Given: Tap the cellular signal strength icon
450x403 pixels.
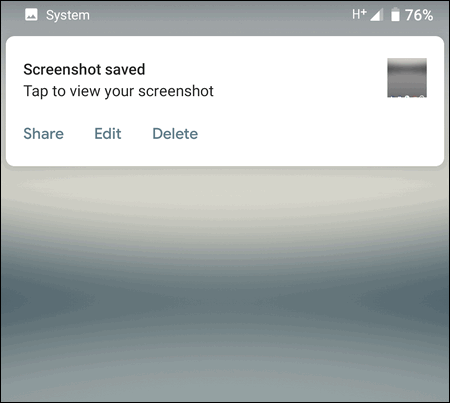Looking at the screenshot, I should click(x=377, y=15).
